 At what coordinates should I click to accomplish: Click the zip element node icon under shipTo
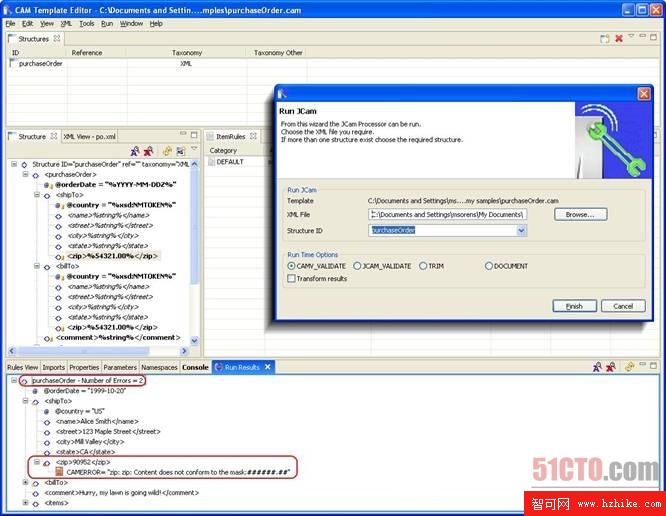(x=59, y=256)
